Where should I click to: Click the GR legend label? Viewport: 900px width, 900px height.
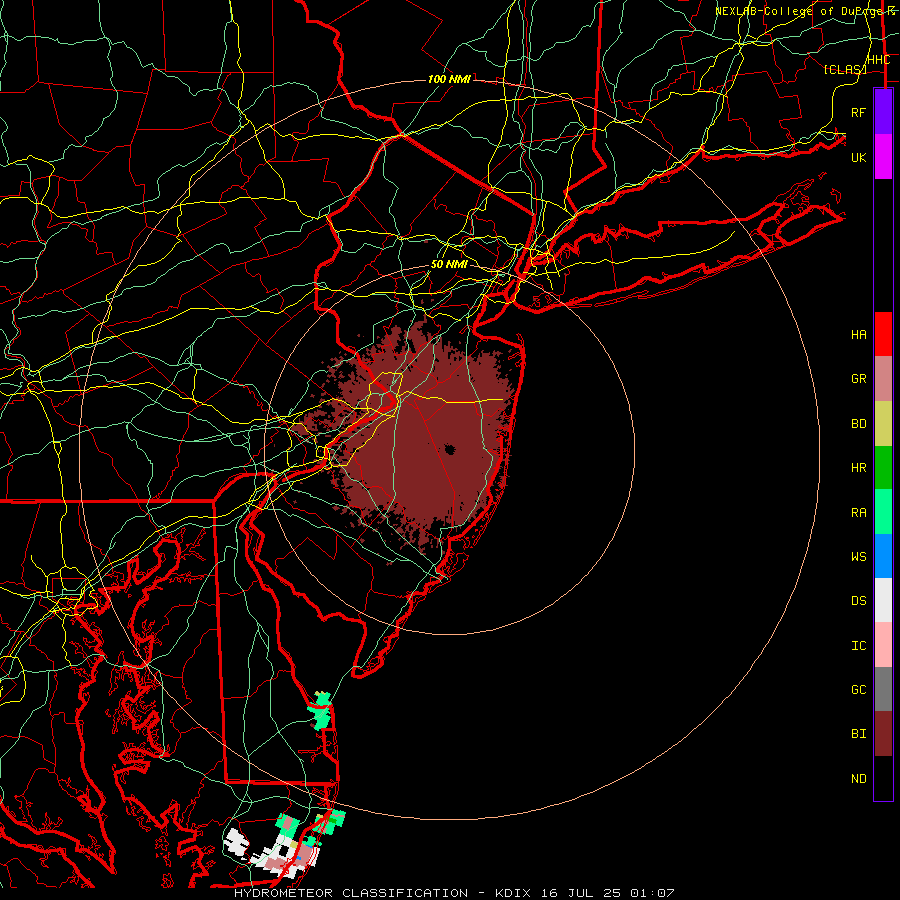click(x=858, y=379)
